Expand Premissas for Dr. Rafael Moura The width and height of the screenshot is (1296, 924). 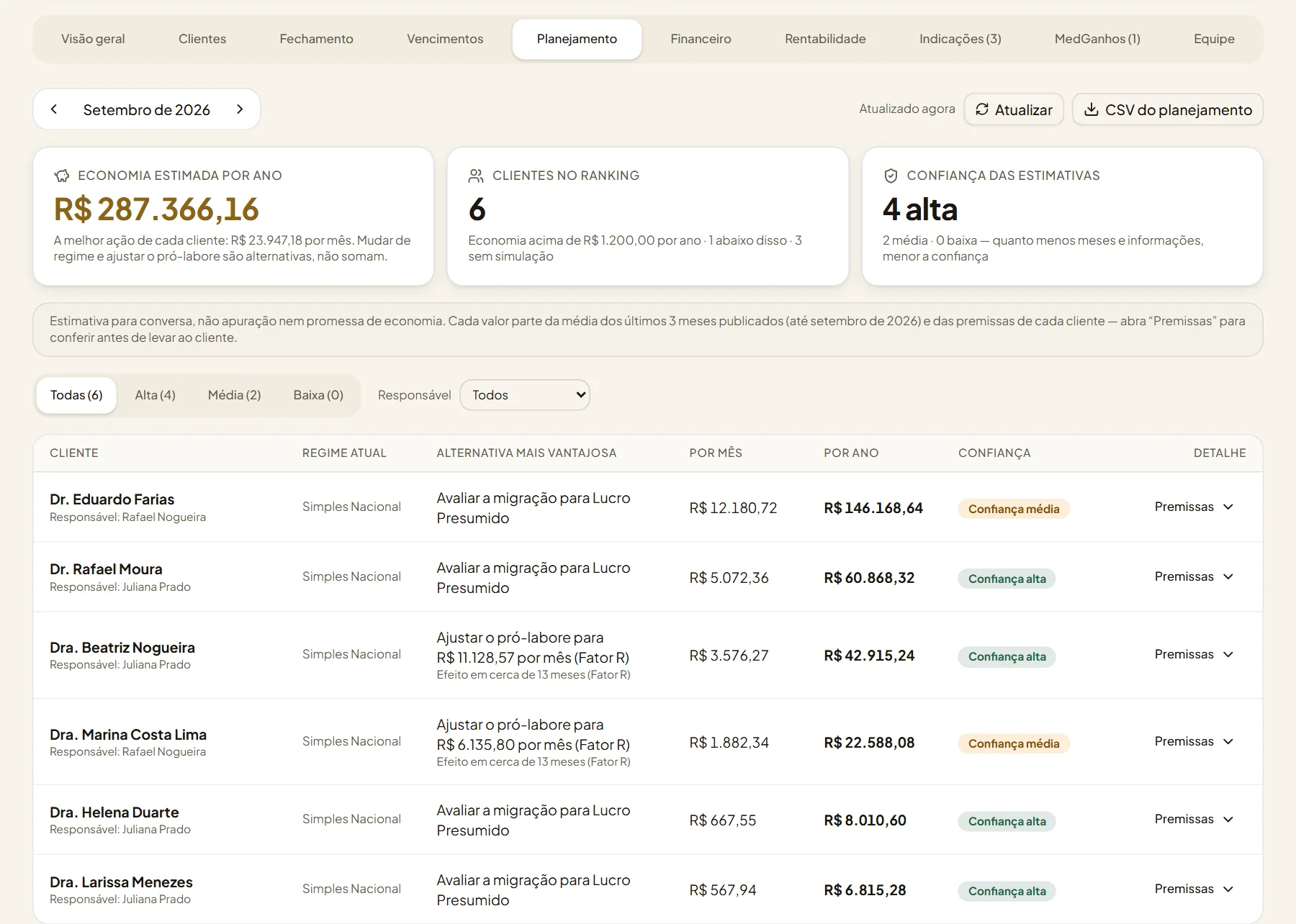click(1194, 576)
